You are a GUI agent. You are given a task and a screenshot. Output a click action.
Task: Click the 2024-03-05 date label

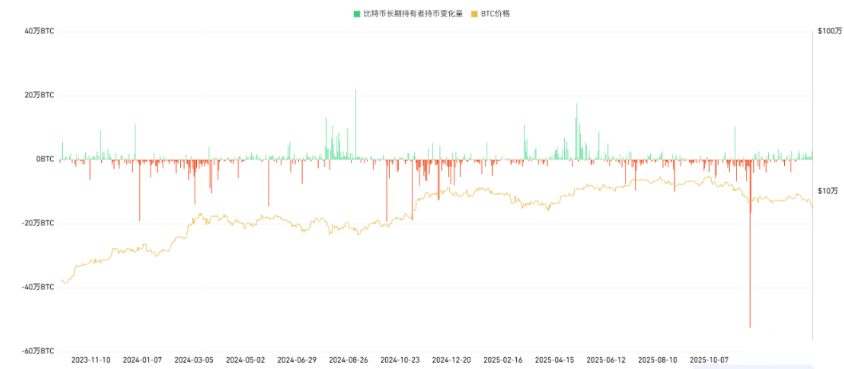pos(194,359)
